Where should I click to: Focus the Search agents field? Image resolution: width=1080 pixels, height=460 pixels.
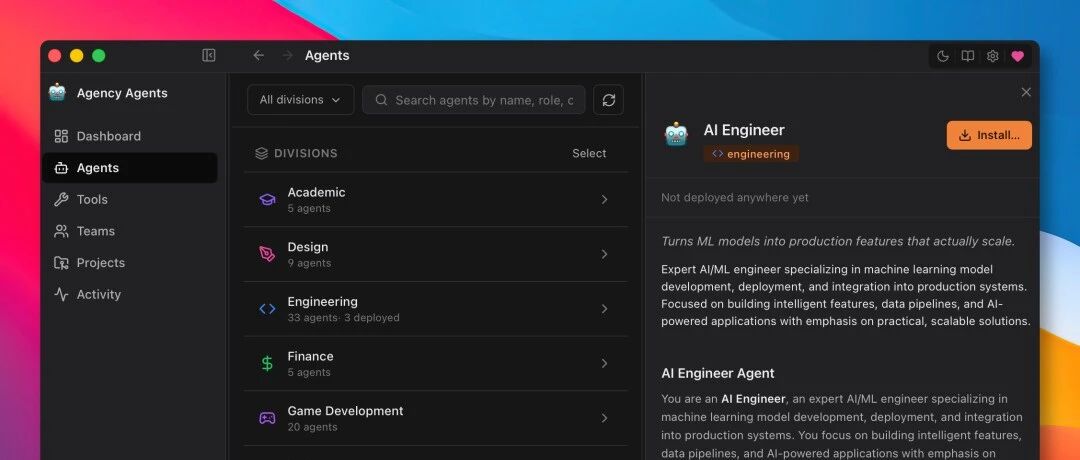point(474,100)
